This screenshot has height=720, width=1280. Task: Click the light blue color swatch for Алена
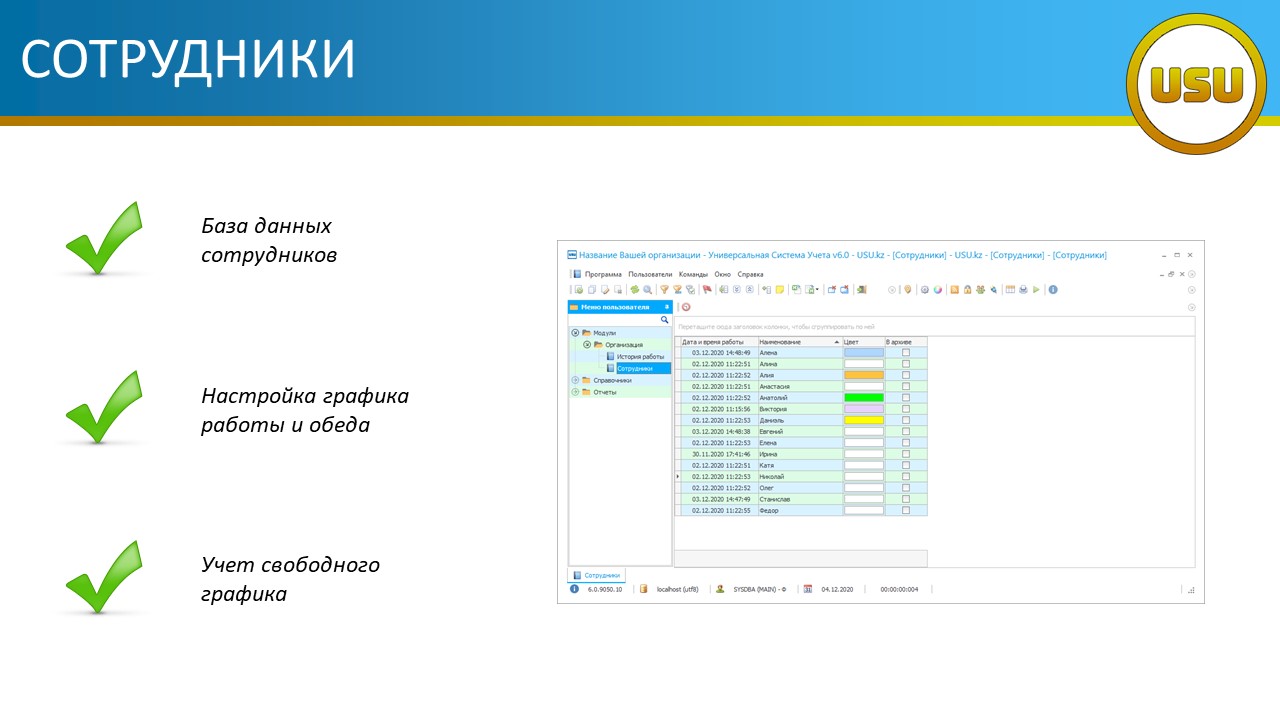(864, 353)
